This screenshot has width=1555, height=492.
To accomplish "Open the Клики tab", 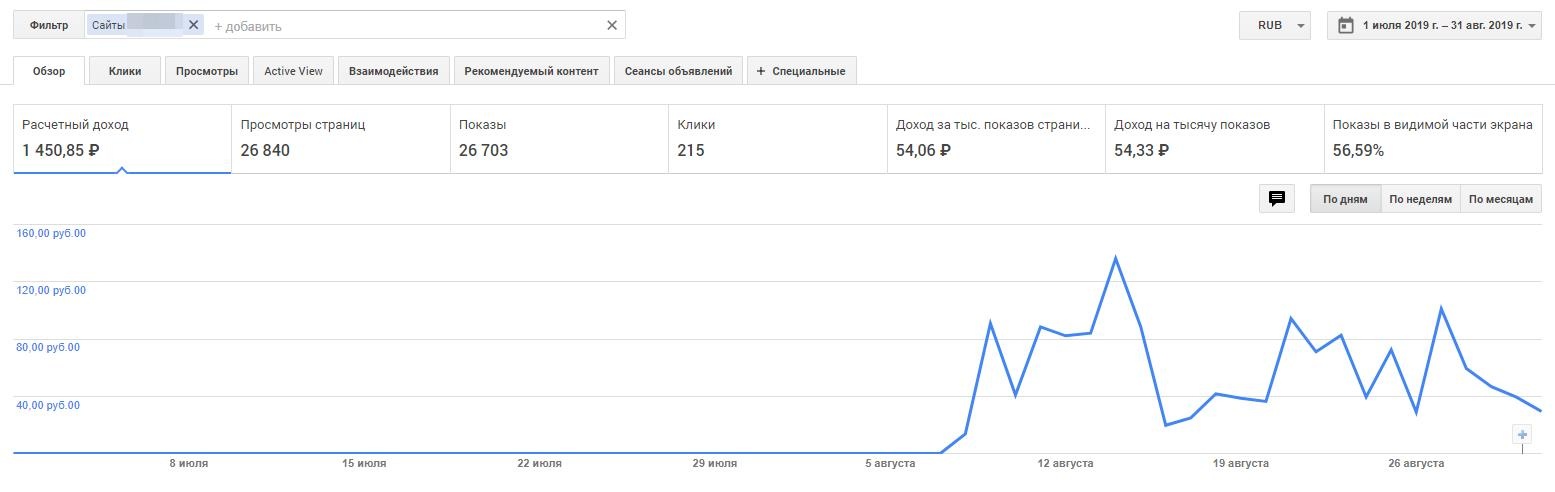I will tap(125, 71).
